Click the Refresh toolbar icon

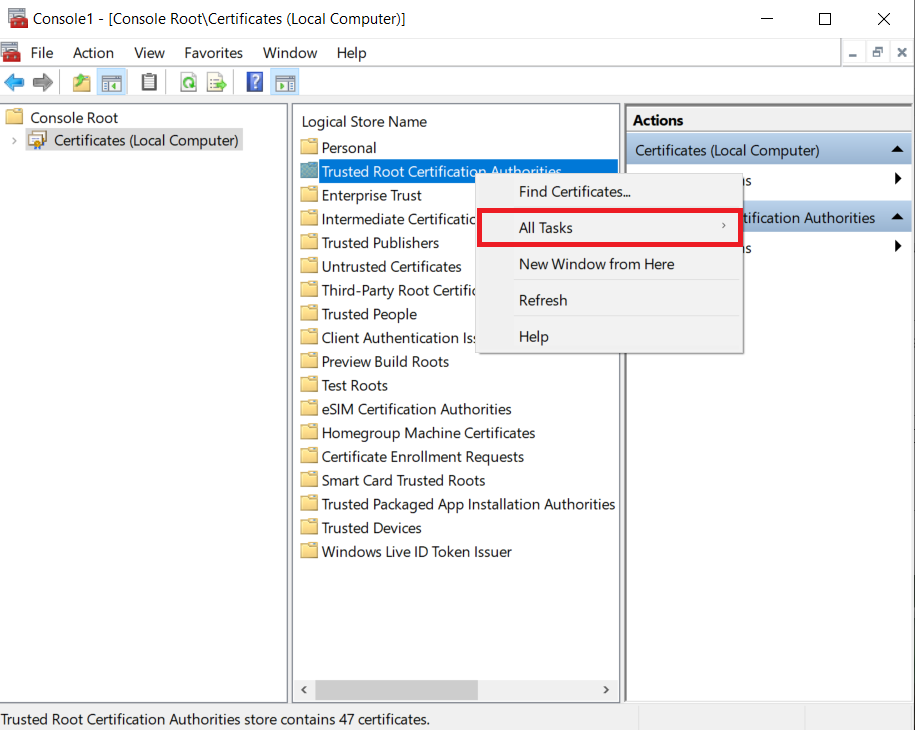[x=188, y=82]
